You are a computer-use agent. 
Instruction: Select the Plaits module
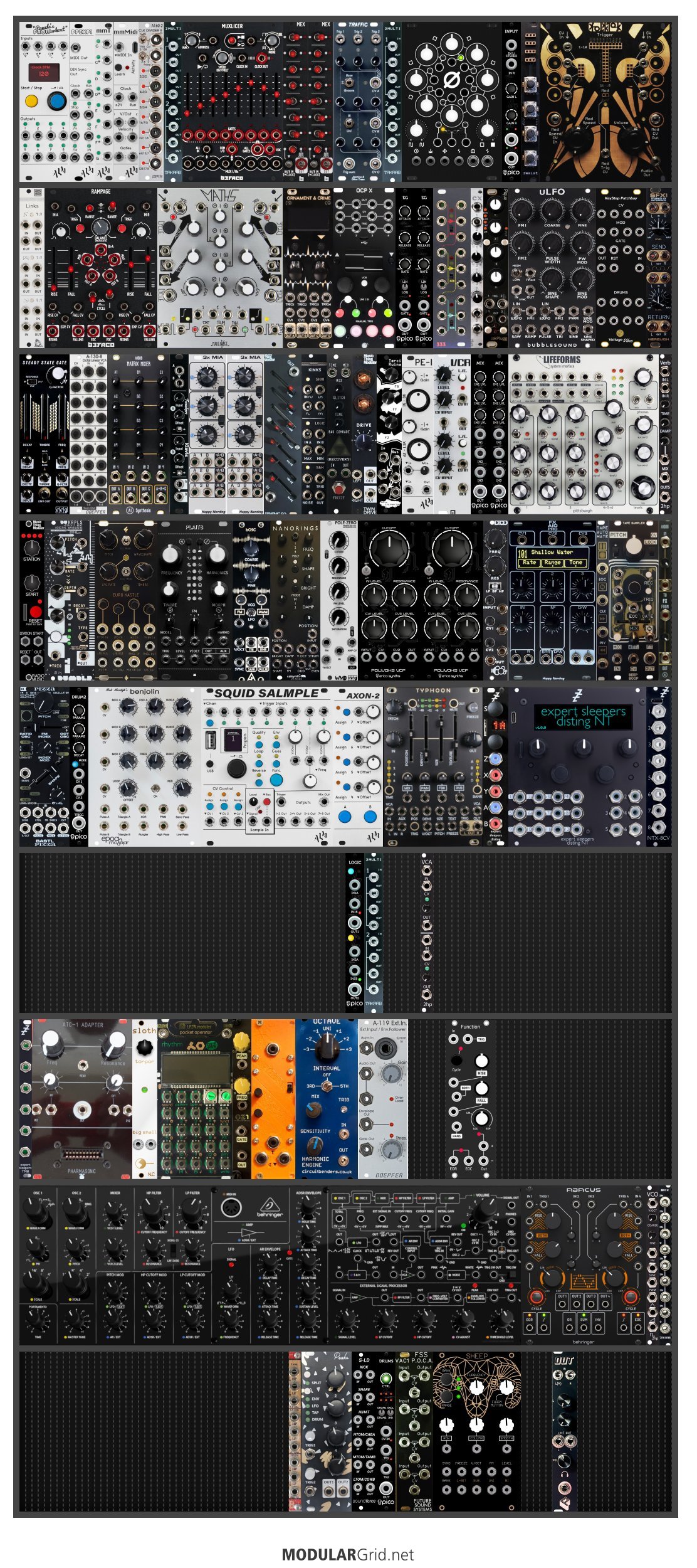click(x=195, y=601)
